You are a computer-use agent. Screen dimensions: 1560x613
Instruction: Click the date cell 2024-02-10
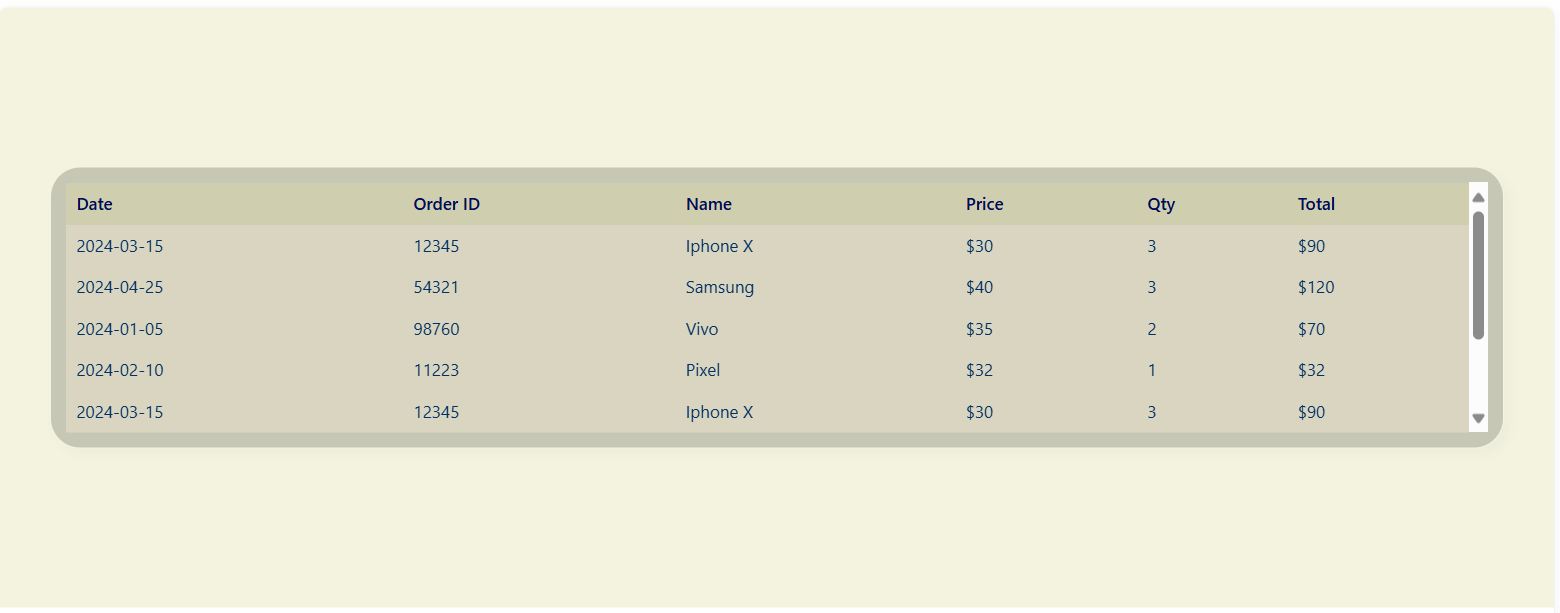[x=120, y=370]
